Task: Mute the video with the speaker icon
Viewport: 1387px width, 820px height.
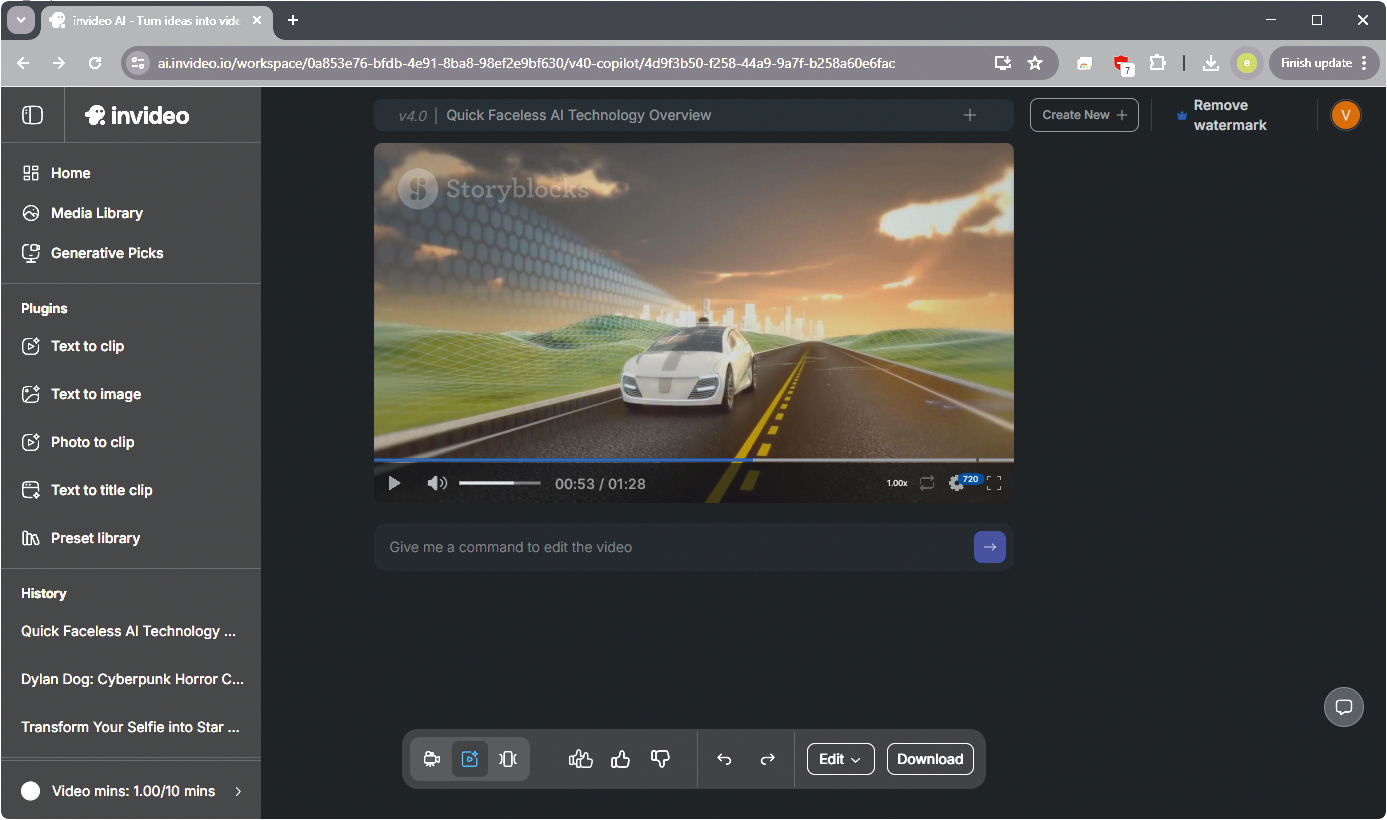Action: pyautogui.click(x=437, y=483)
